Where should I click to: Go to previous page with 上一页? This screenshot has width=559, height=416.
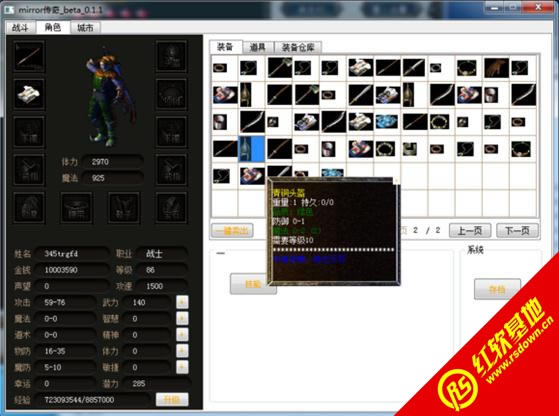point(470,231)
